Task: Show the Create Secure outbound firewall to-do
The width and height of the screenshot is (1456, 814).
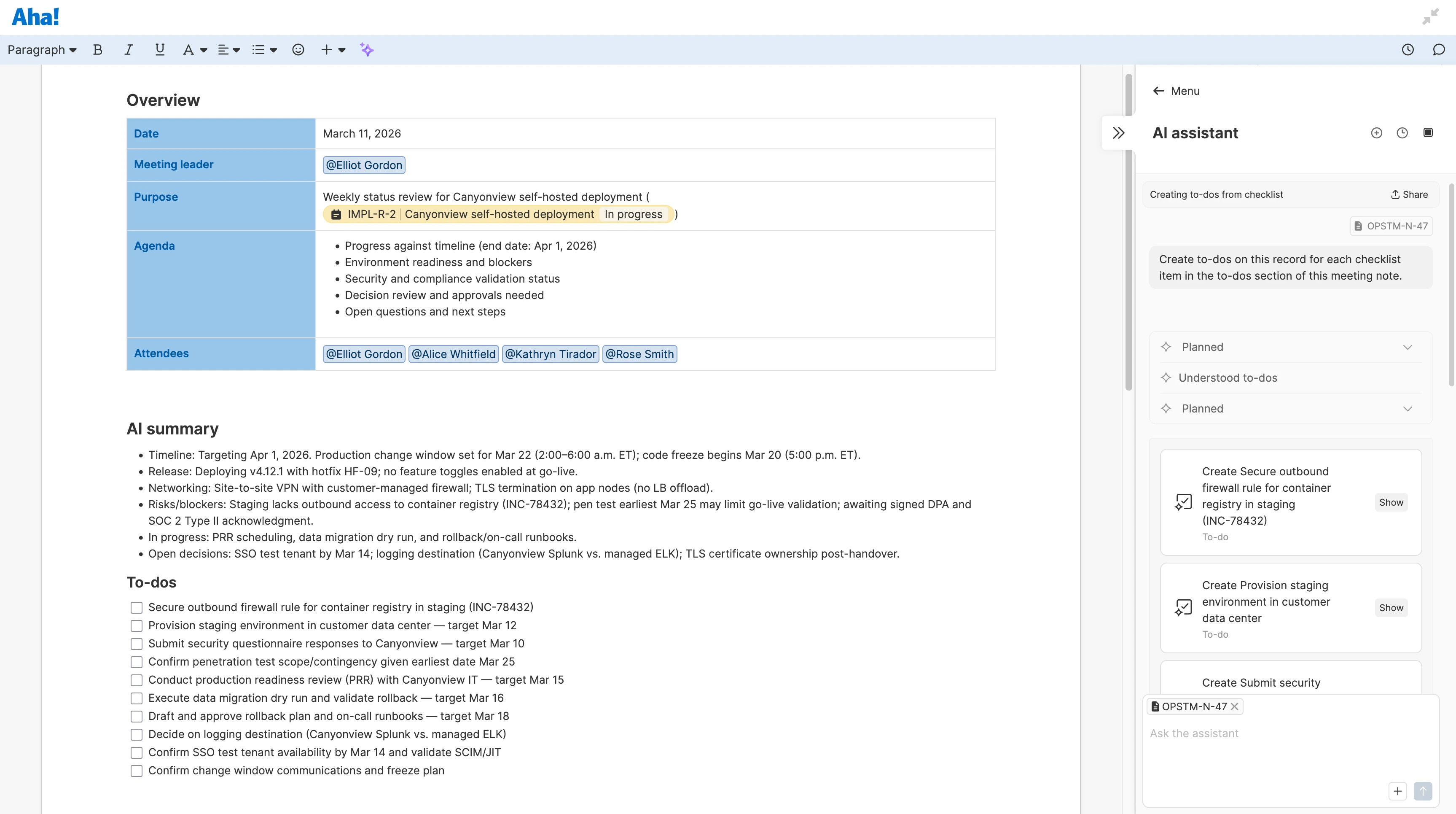Action: point(1392,502)
